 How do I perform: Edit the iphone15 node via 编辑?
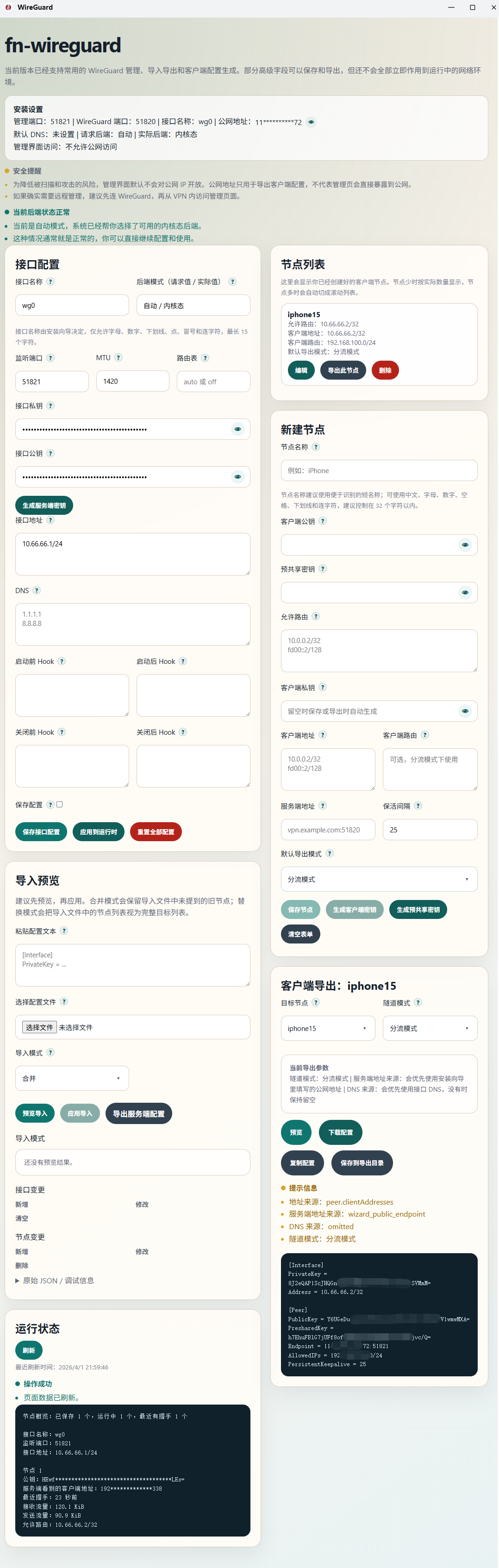pyautogui.click(x=301, y=370)
